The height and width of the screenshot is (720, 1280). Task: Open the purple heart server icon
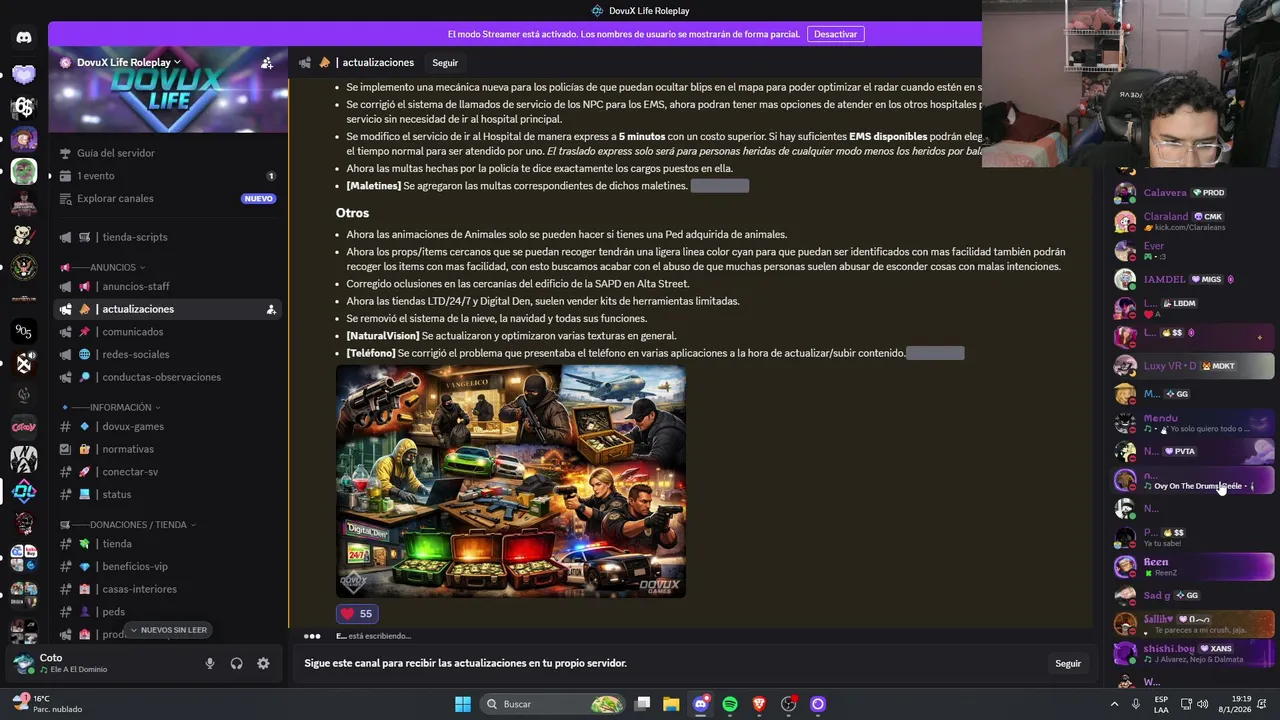tap(24, 74)
